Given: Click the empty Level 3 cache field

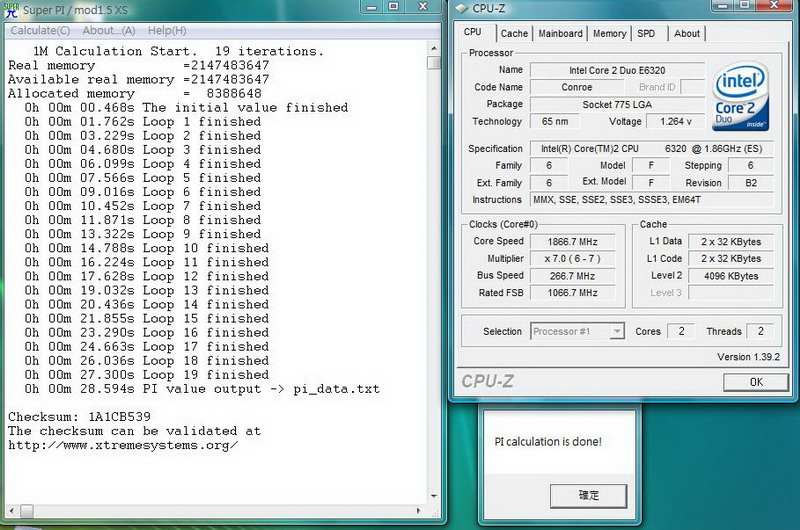Looking at the screenshot, I should (x=731, y=293).
